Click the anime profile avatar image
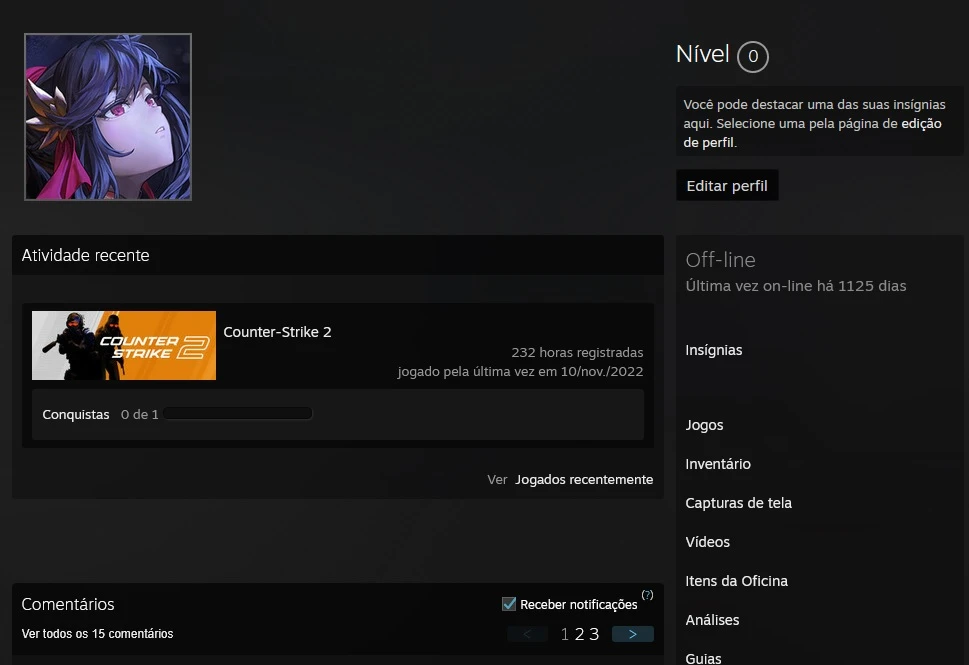The height and width of the screenshot is (665, 969). [x=108, y=117]
